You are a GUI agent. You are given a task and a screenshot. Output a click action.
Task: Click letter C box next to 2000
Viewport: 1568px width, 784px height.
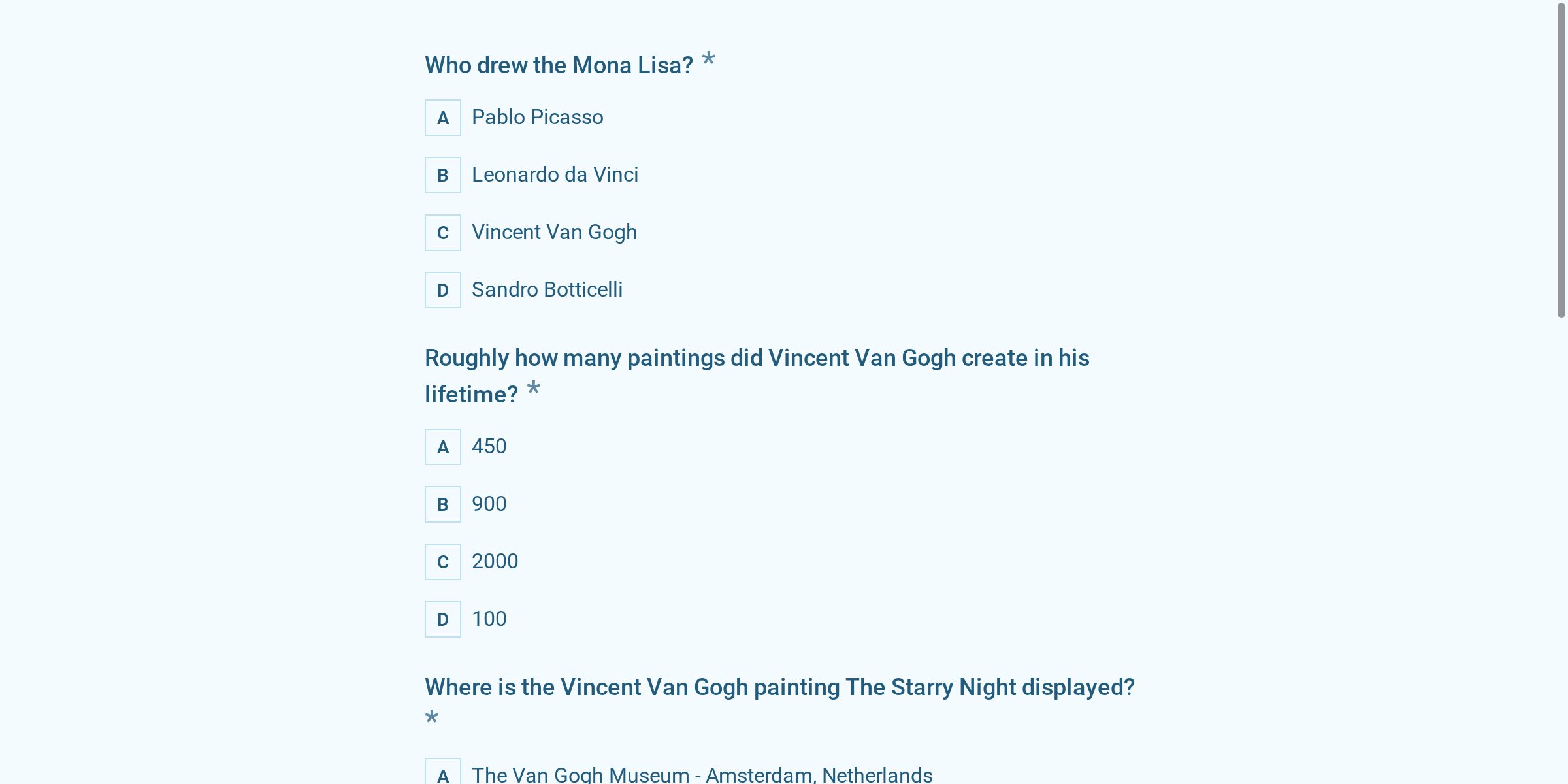click(x=443, y=562)
